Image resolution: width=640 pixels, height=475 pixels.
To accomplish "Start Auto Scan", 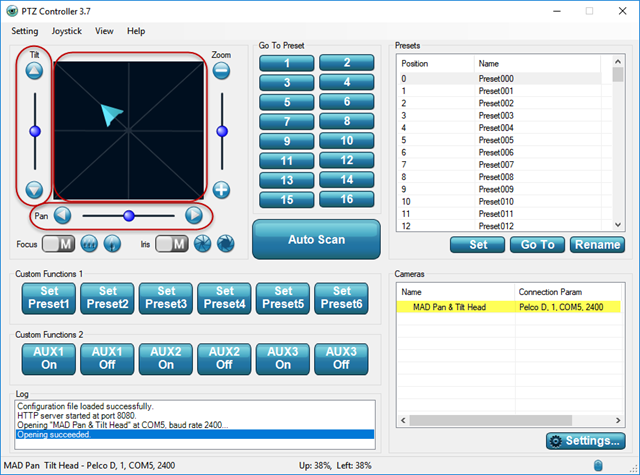I will click(316, 240).
